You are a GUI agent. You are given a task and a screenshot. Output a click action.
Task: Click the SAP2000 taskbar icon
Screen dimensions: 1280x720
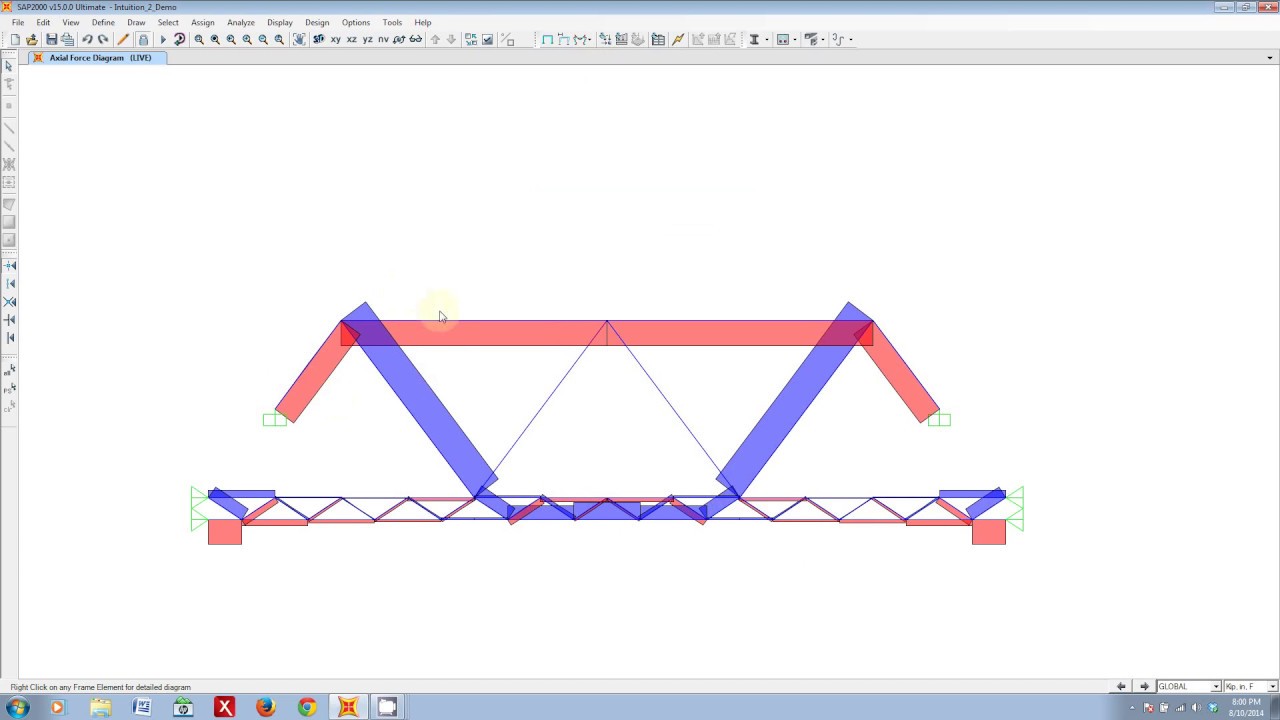coord(348,708)
